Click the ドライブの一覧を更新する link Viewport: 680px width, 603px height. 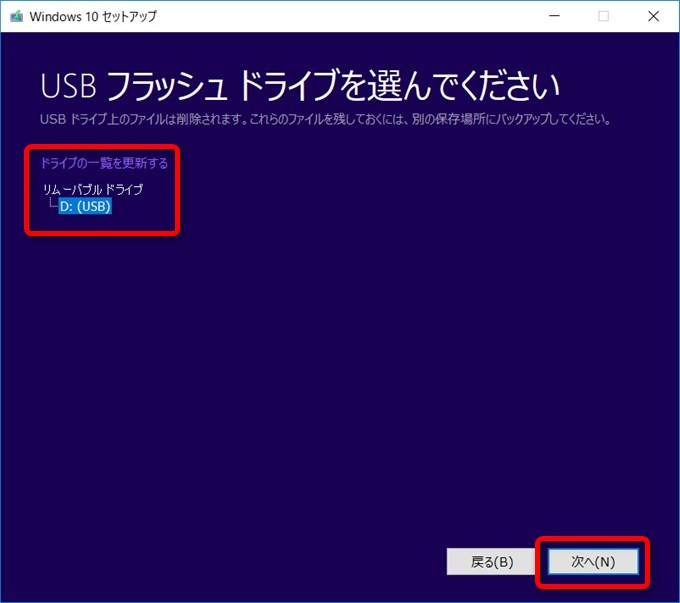point(104,163)
